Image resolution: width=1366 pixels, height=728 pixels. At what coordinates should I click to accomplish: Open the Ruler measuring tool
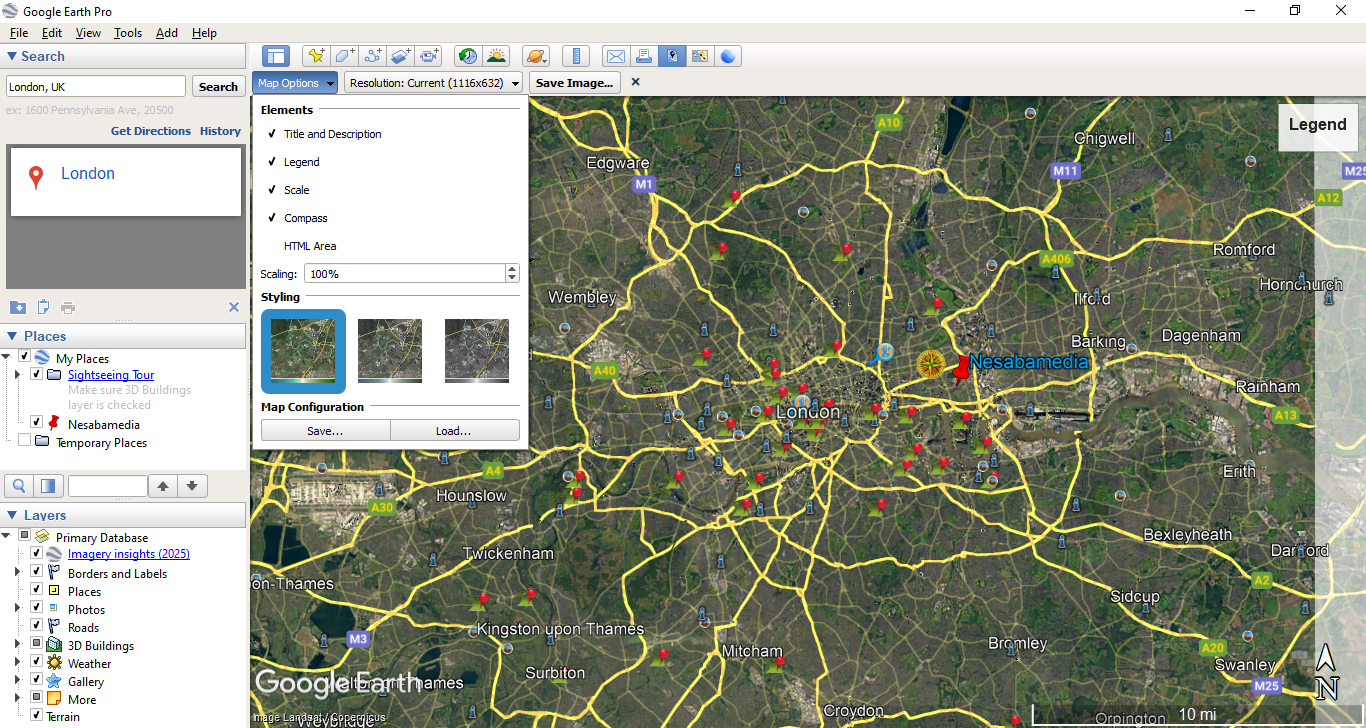(575, 56)
